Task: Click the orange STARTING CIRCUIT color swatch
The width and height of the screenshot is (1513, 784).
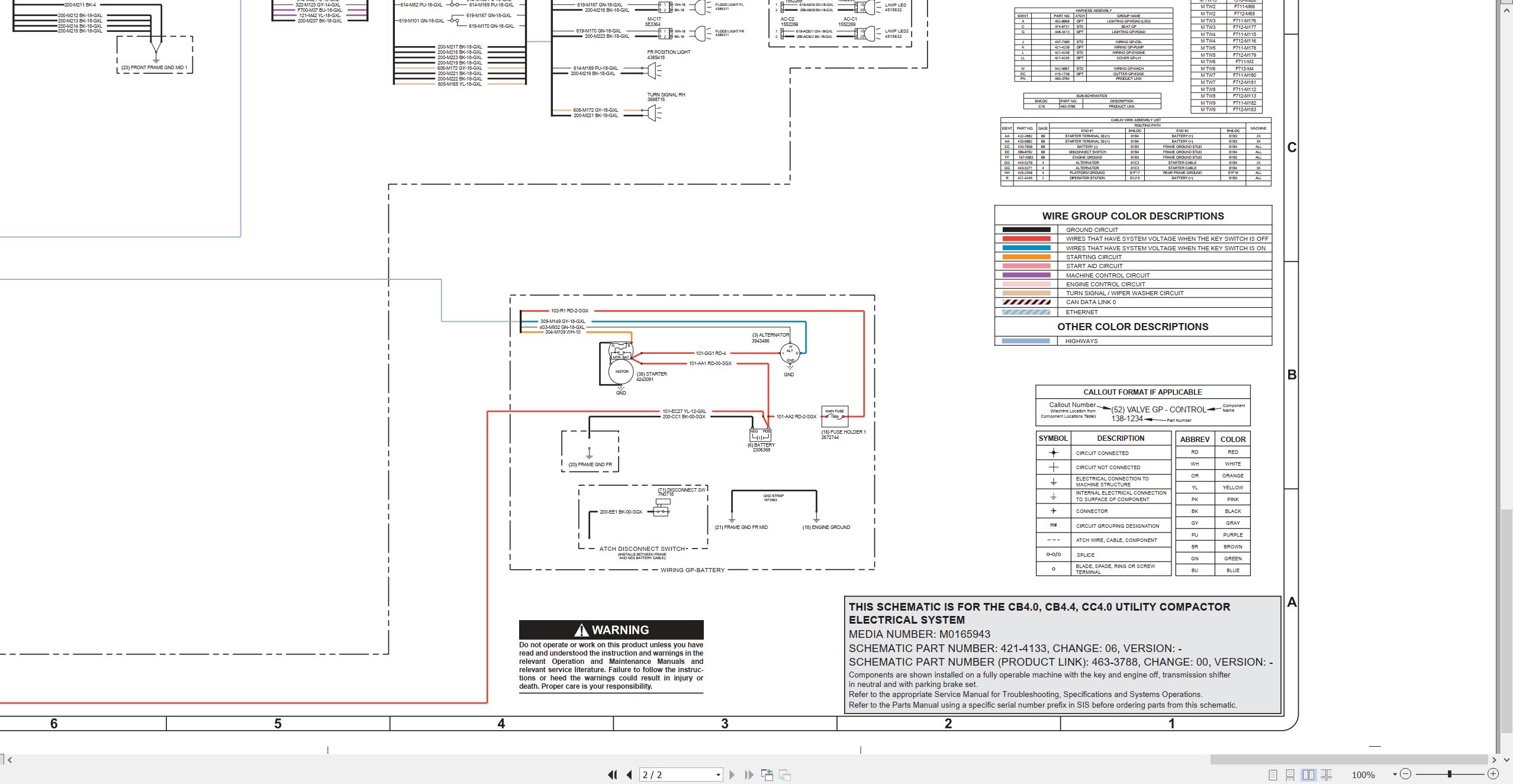Action: (x=1026, y=257)
